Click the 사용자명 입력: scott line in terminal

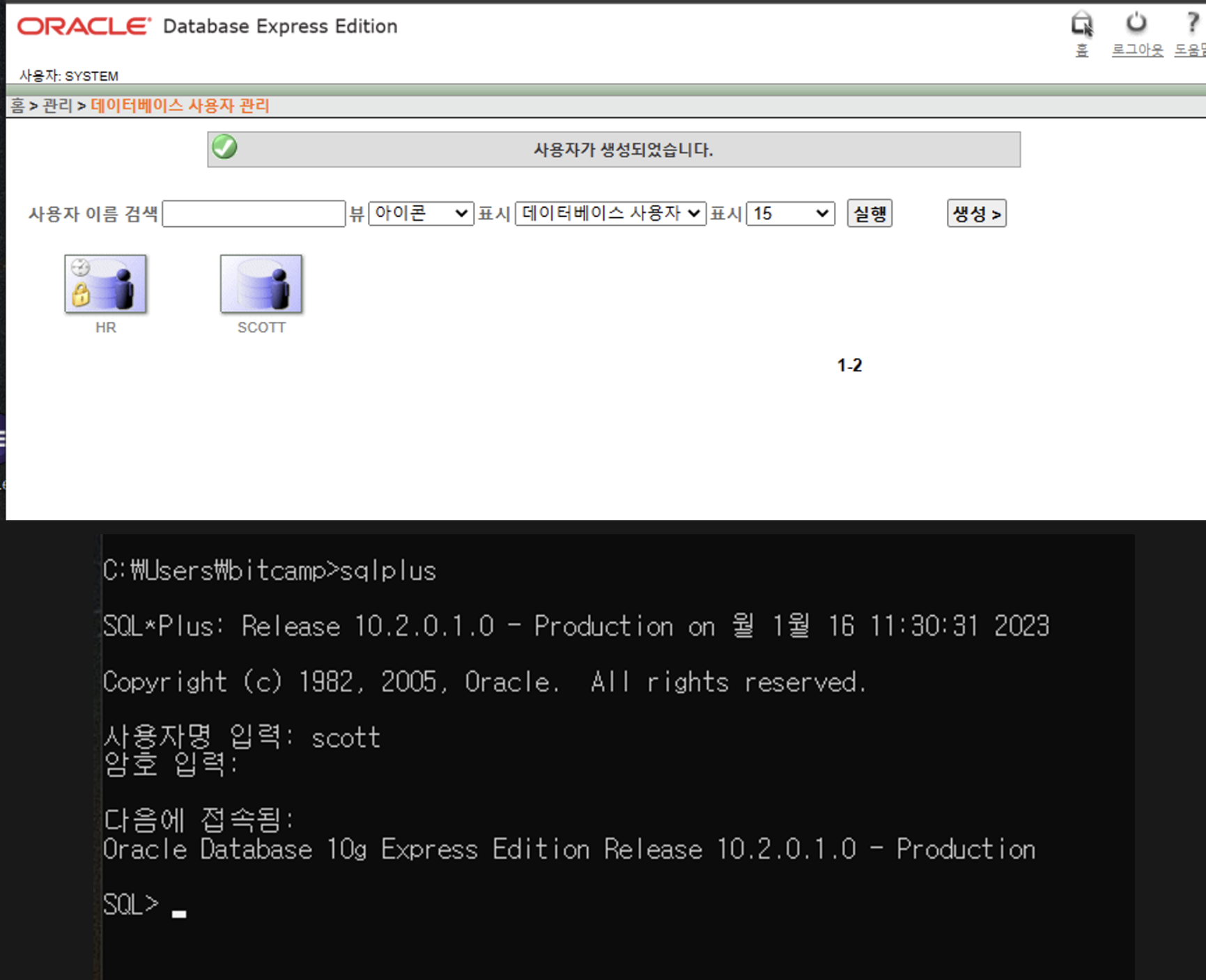(242, 737)
